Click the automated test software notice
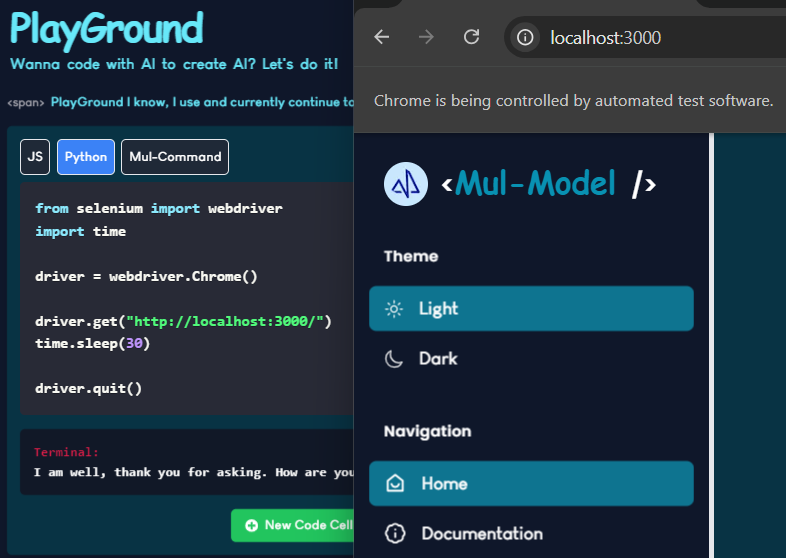 (573, 101)
